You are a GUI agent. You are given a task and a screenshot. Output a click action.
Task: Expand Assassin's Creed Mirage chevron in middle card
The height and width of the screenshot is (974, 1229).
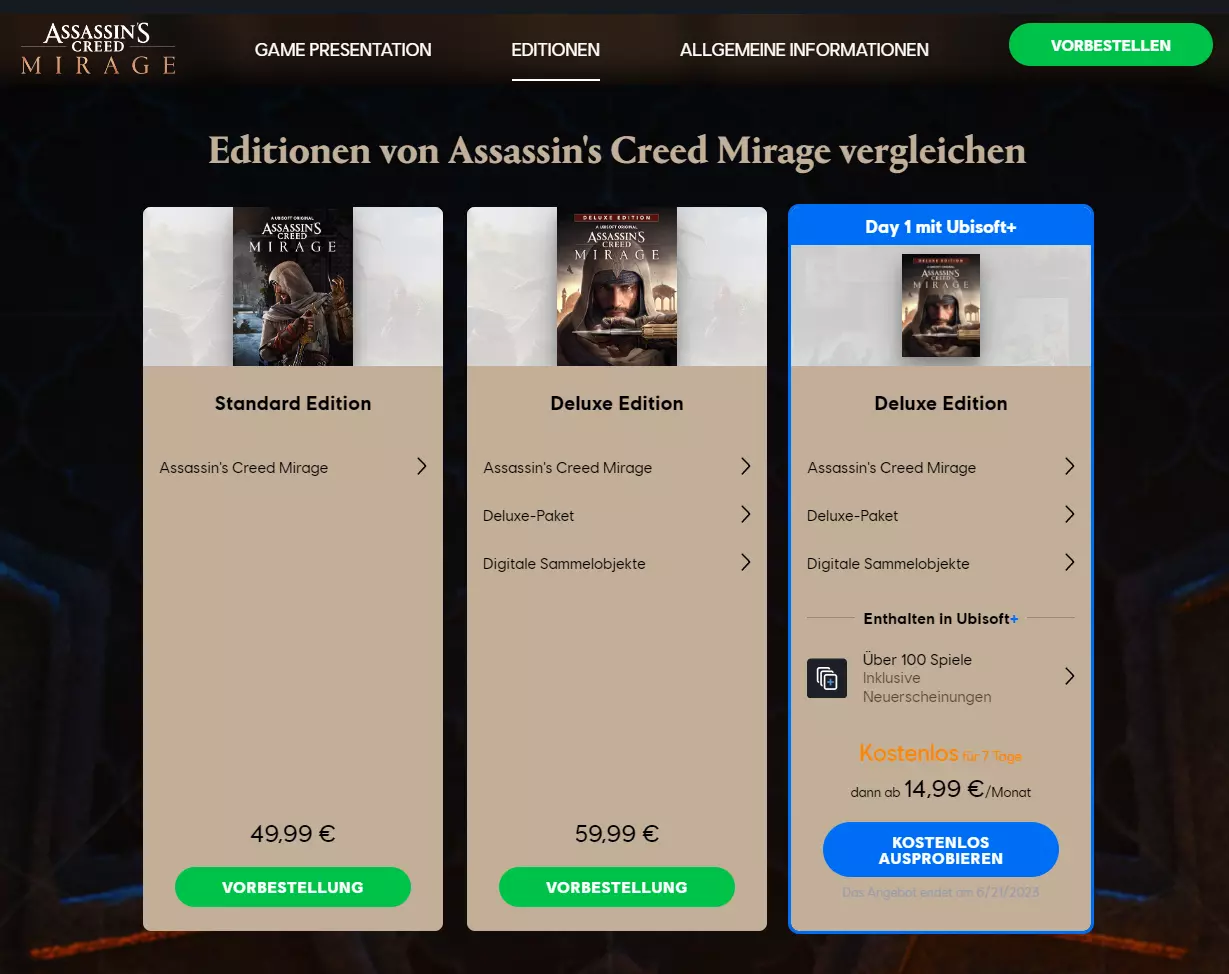coord(746,466)
